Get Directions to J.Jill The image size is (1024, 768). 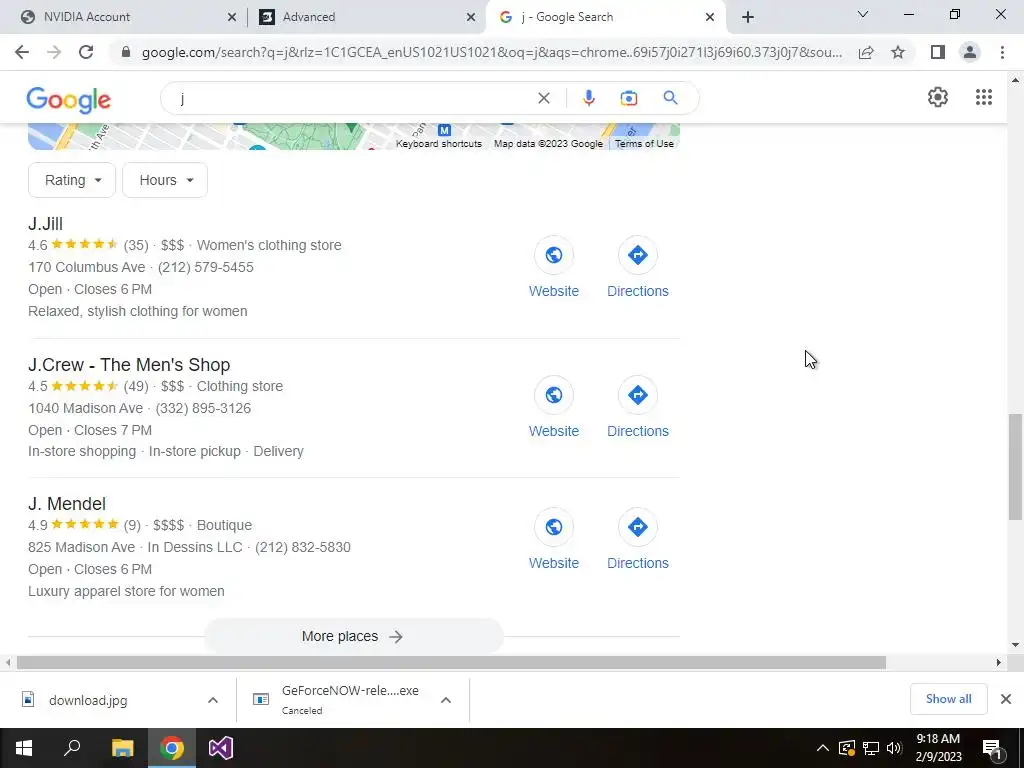pos(637,255)
